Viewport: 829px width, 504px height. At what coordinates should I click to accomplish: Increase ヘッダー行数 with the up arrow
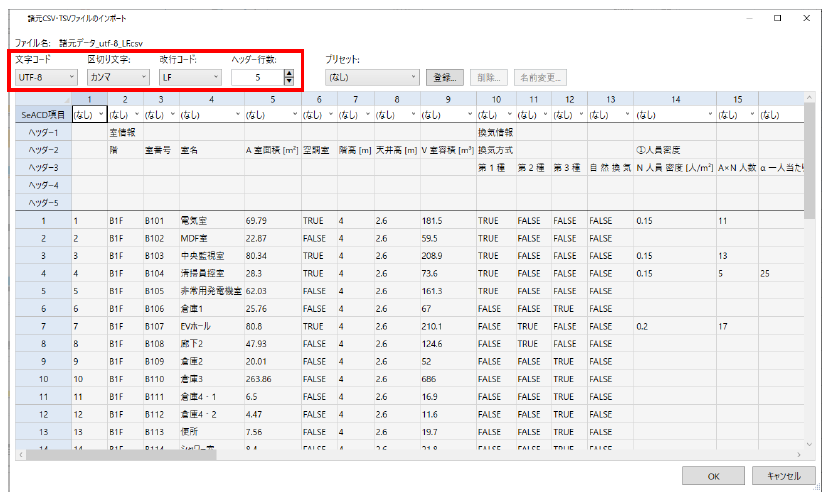pyautogui.click(x=289, y=73)
